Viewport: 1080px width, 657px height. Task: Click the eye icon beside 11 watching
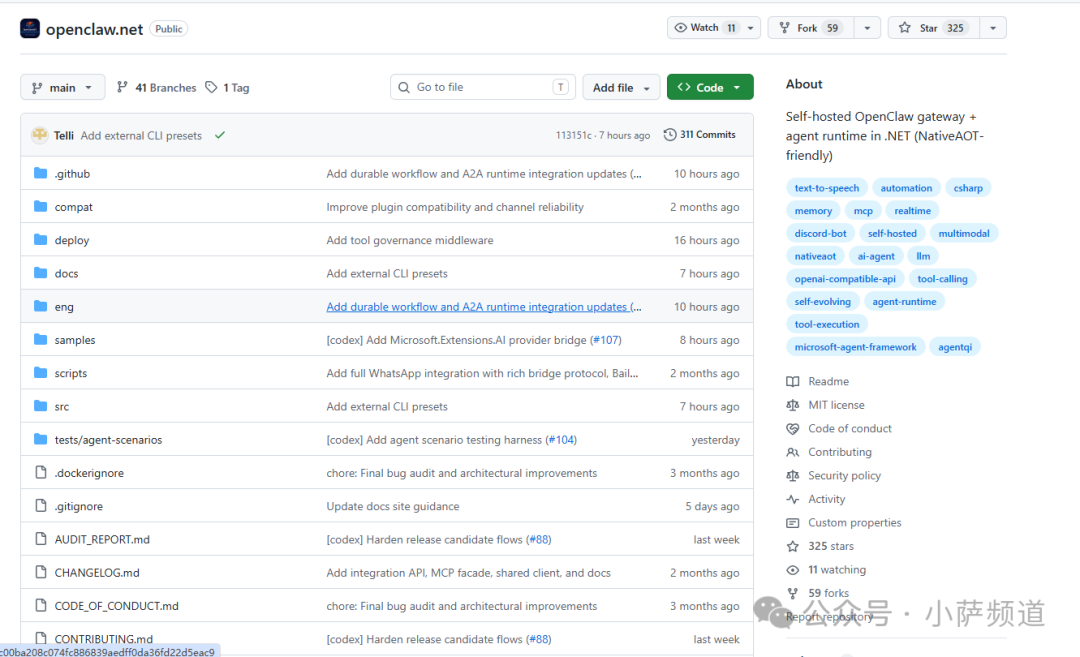coord(793,570)
